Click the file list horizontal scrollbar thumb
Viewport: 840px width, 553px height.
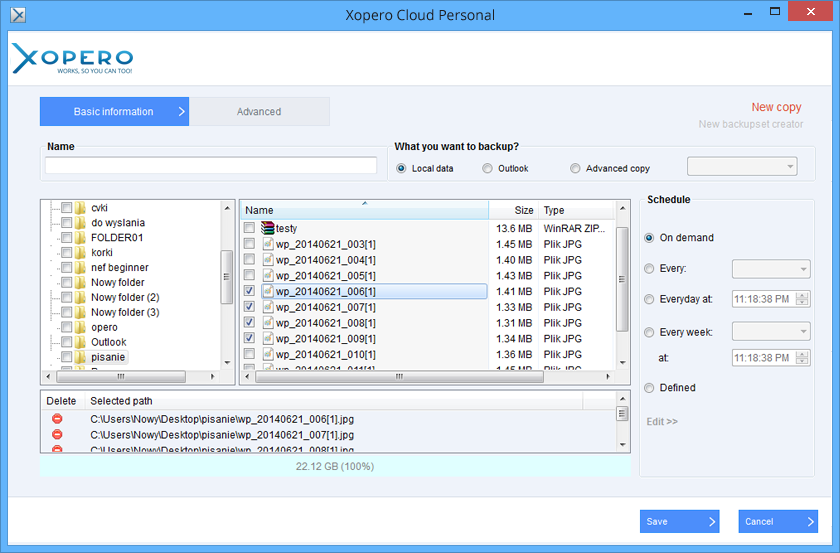click(400, 377)
